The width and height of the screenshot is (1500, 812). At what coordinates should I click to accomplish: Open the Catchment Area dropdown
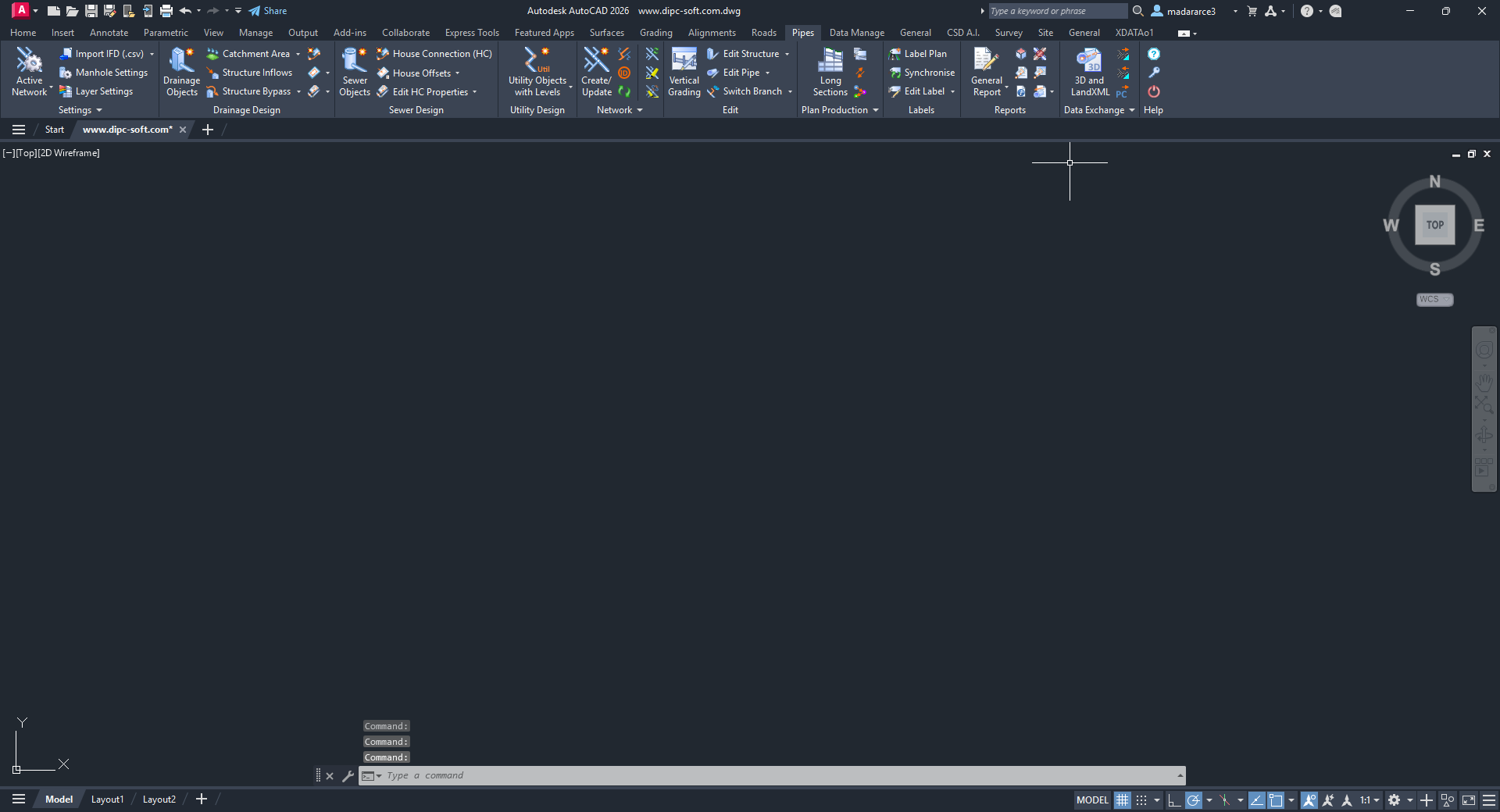pos(298,54)
